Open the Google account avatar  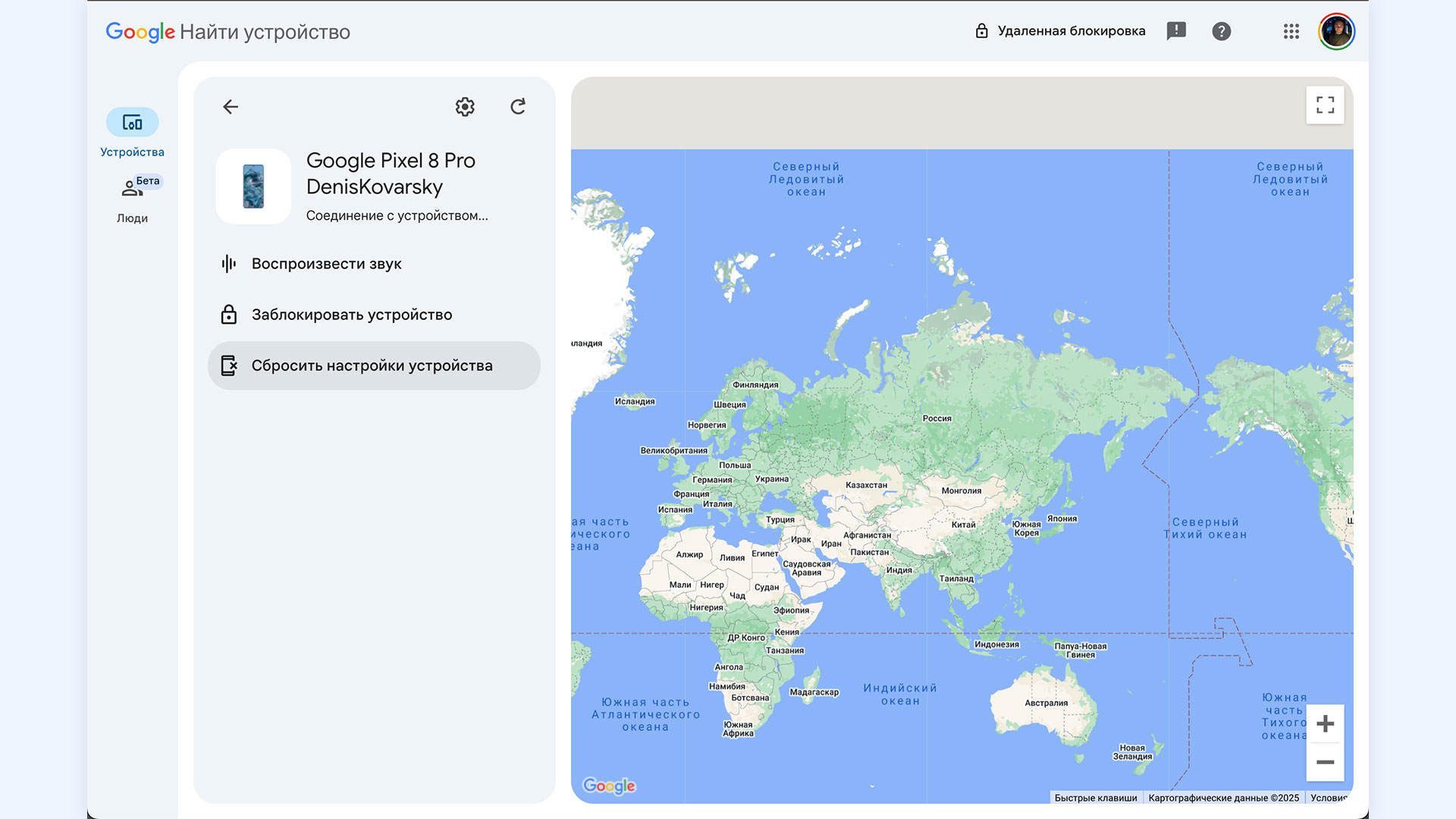point(1336,31)
